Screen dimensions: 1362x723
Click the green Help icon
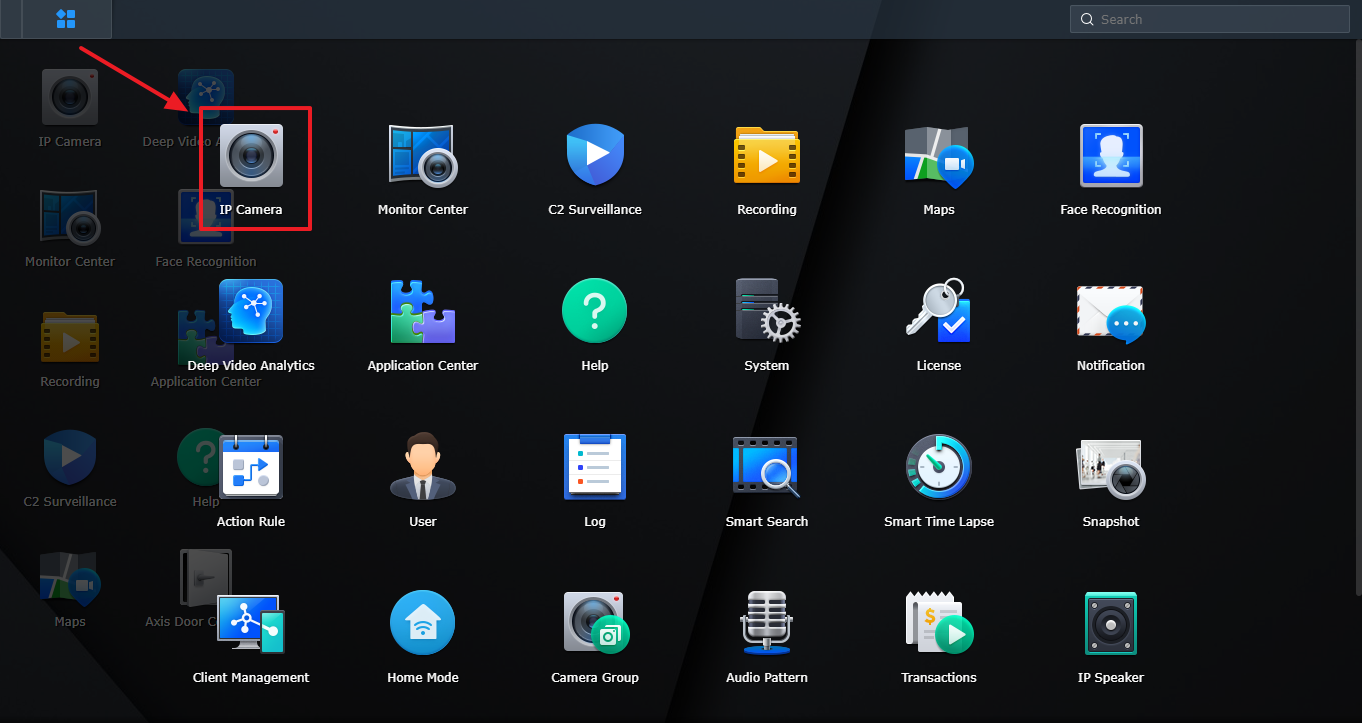[595, 312]
